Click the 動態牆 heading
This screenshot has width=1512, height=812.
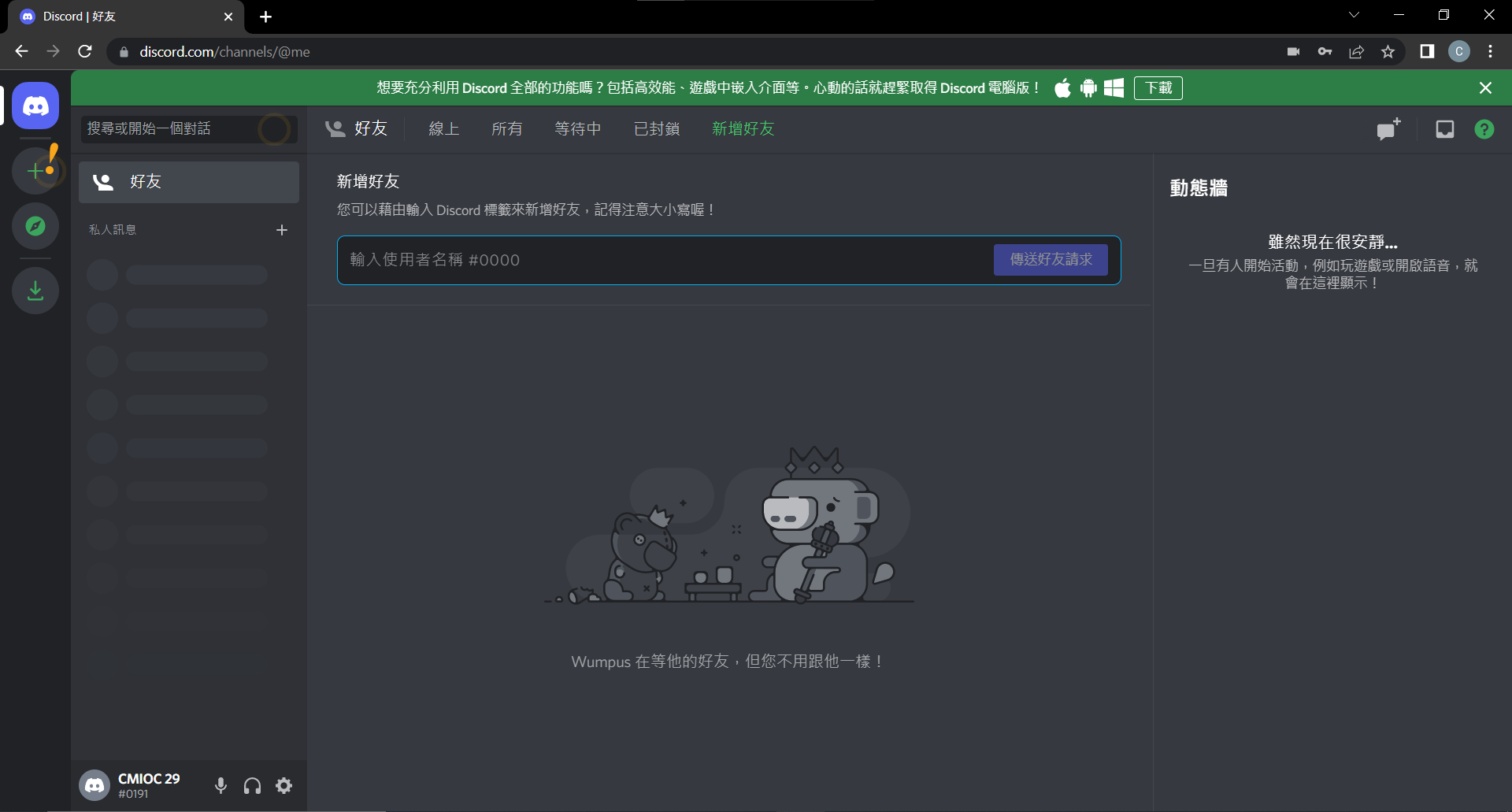[1199, 188]
